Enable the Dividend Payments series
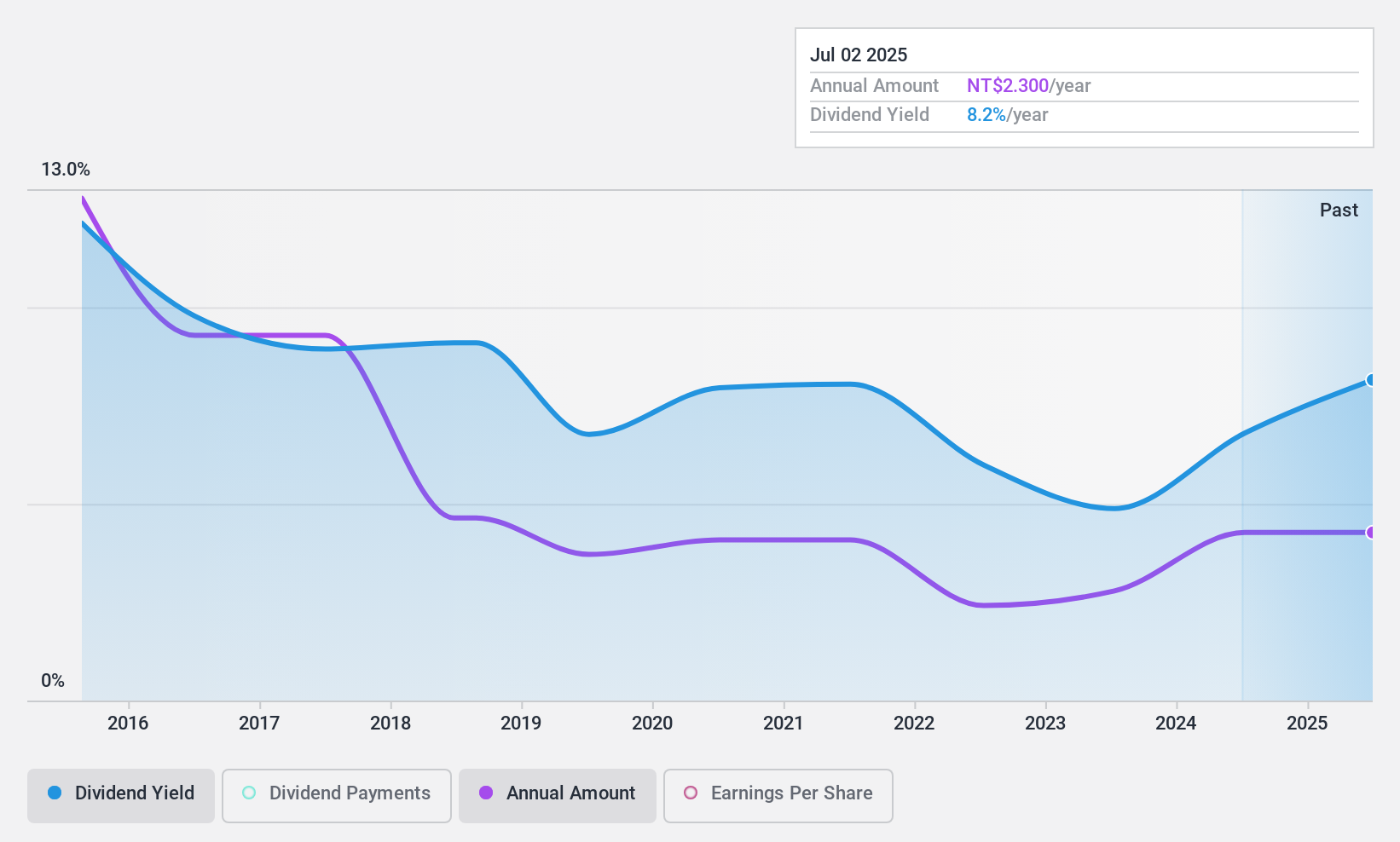Image resolution: width=1400 pixels, height=842 pixels. click(x=336, y=796)
